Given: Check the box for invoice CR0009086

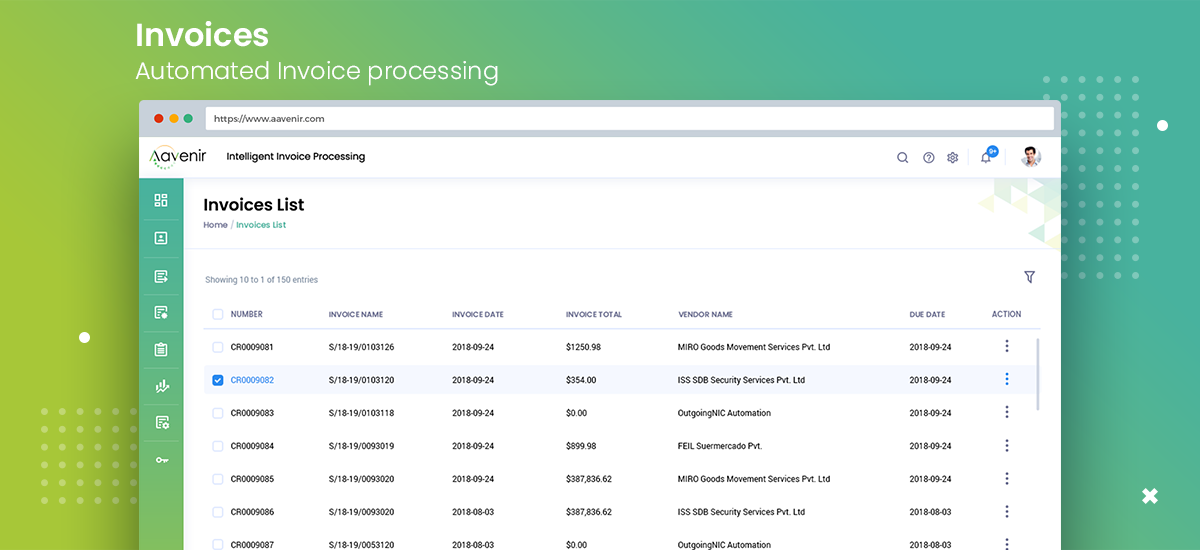Looking at the screenshot, I should point(218,512).
